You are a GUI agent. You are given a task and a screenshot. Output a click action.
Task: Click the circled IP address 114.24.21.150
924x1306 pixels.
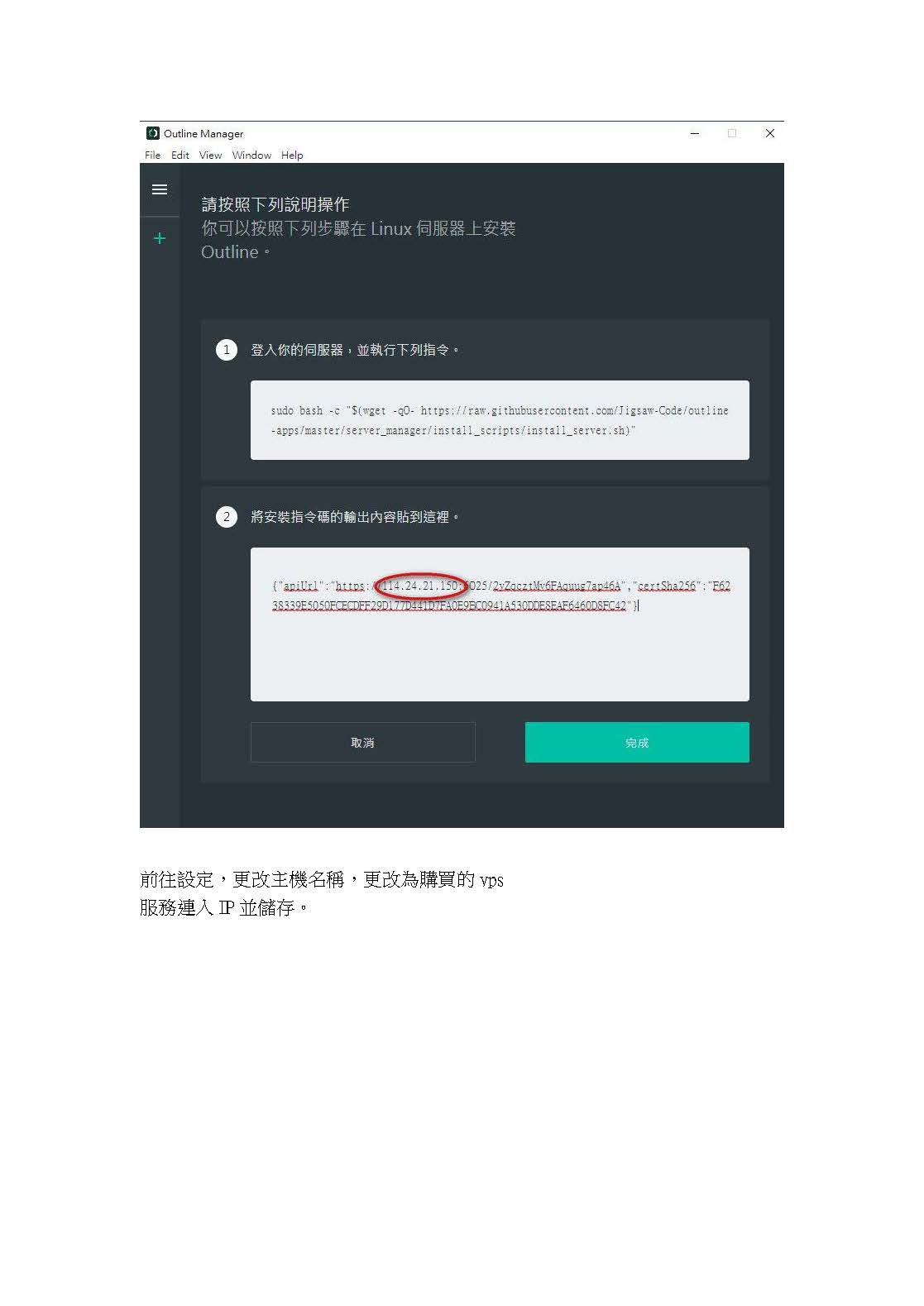pos(420,586)
